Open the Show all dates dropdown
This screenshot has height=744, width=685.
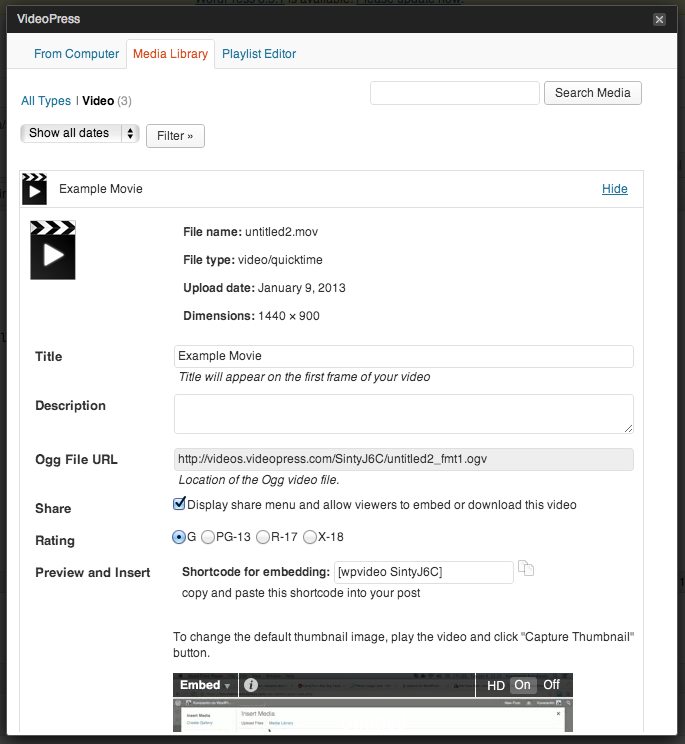(80, 133)
